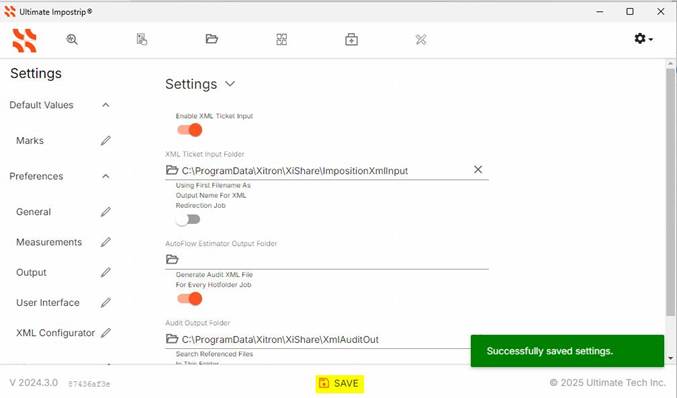Turn off Generate Audit XML File toggle
The height and width of the screenshot is (398, 677).
pos(190,299)
